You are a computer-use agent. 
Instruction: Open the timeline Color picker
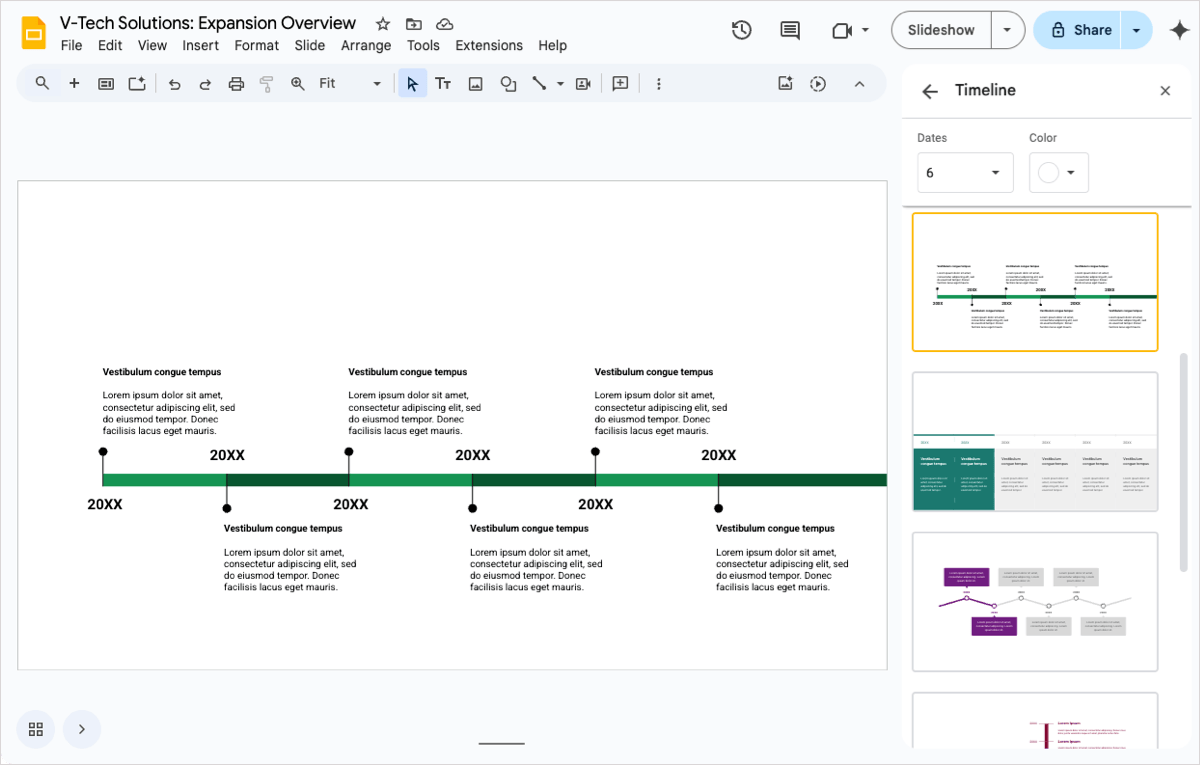(x=1059, y=173)
